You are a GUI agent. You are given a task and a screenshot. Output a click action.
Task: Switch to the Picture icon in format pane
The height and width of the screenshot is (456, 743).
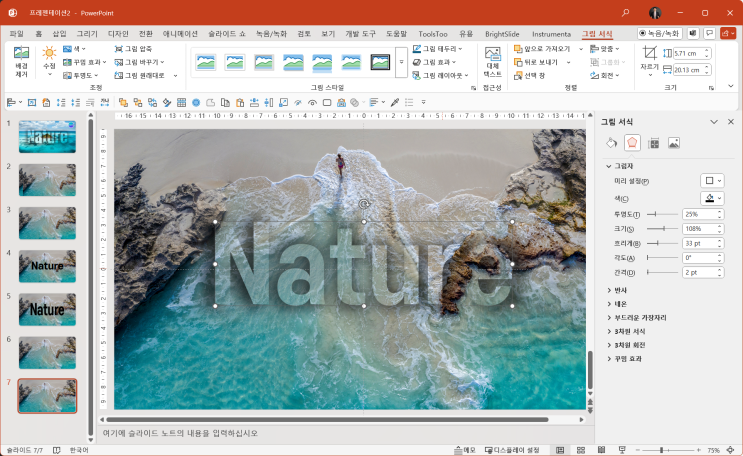coord(674,143)
